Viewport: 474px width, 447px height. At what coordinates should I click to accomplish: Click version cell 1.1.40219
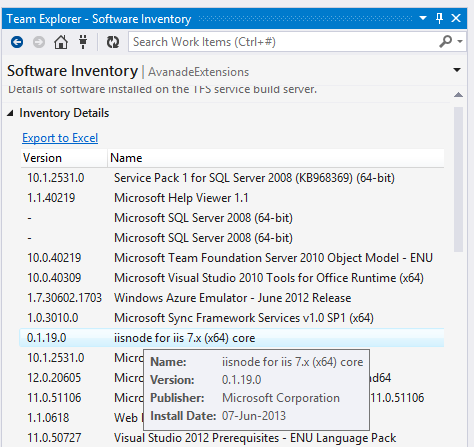click(x=51, y=198)
